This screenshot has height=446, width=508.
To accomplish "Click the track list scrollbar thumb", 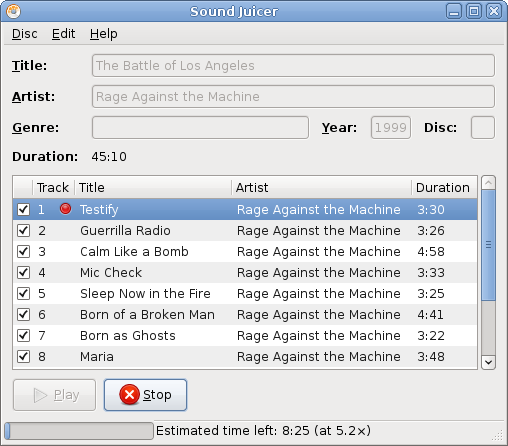I will click(x=489, y=245).
